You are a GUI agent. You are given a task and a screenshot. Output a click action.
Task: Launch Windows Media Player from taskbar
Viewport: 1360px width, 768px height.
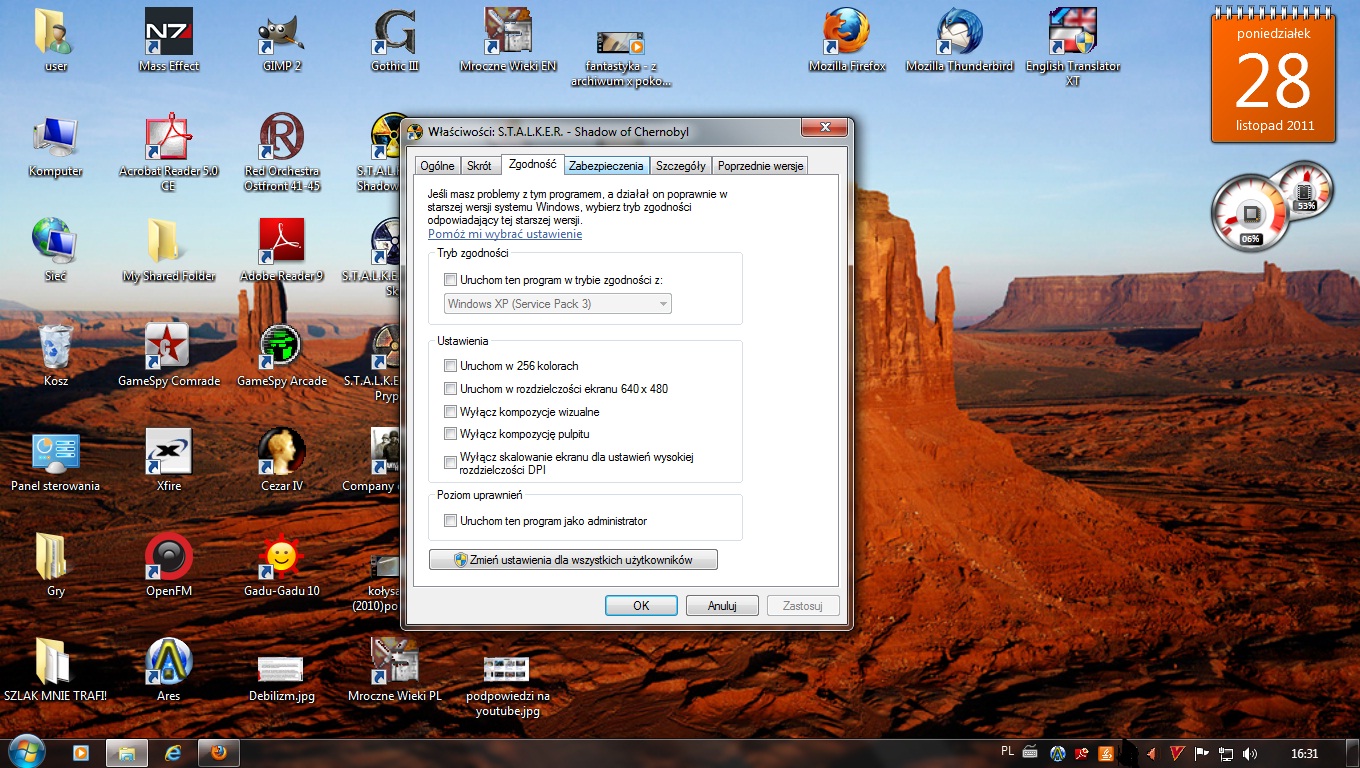[x=81, y=753]
